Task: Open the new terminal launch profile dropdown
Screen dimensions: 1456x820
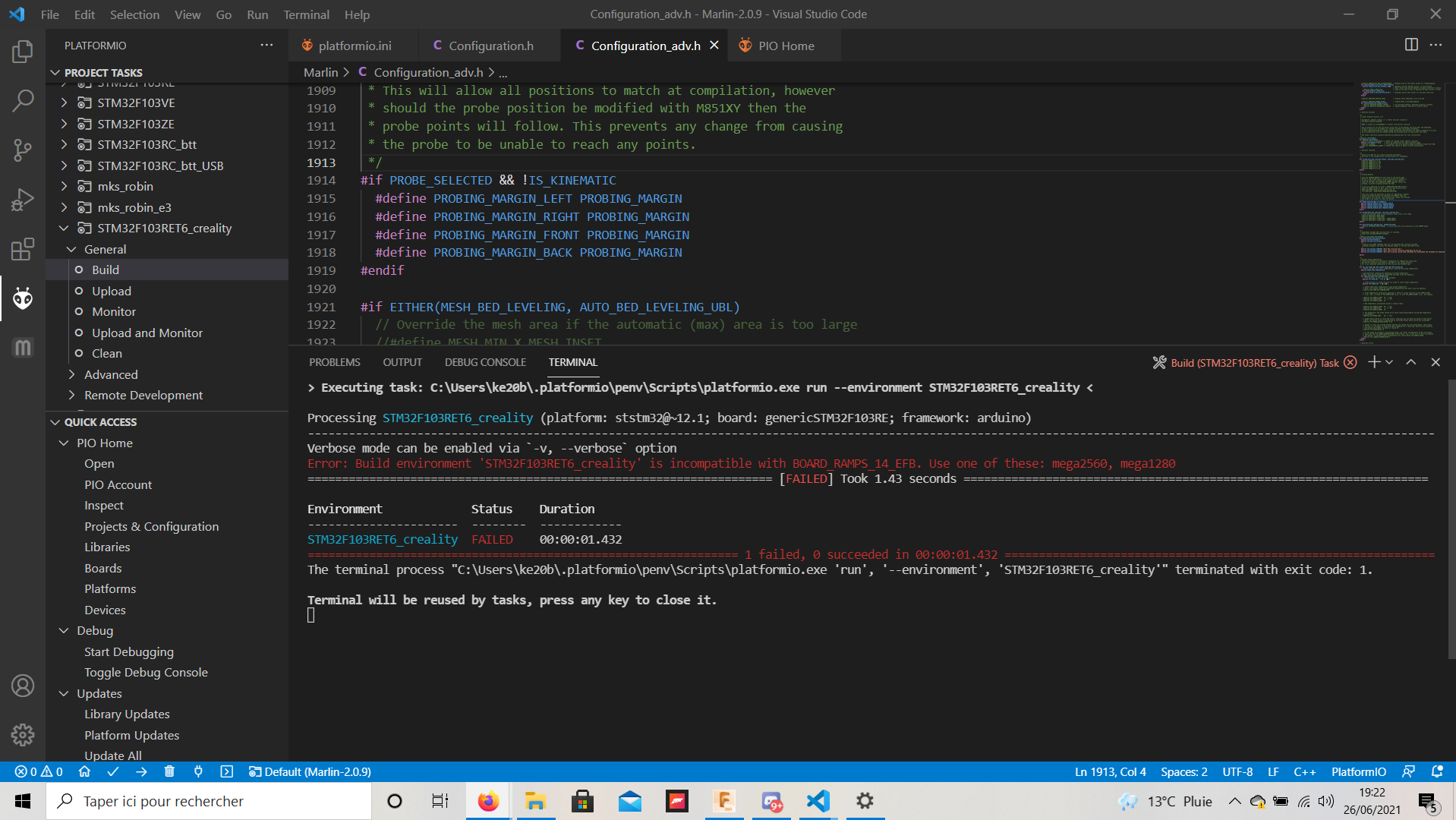Action: (1389, 362)
